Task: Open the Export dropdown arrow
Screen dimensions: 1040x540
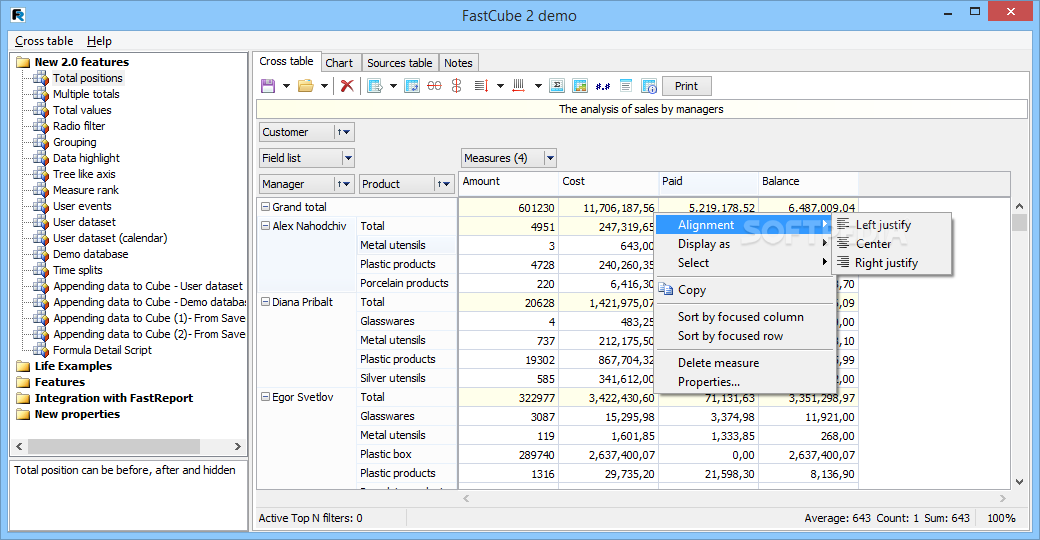Action: point(393,86)
